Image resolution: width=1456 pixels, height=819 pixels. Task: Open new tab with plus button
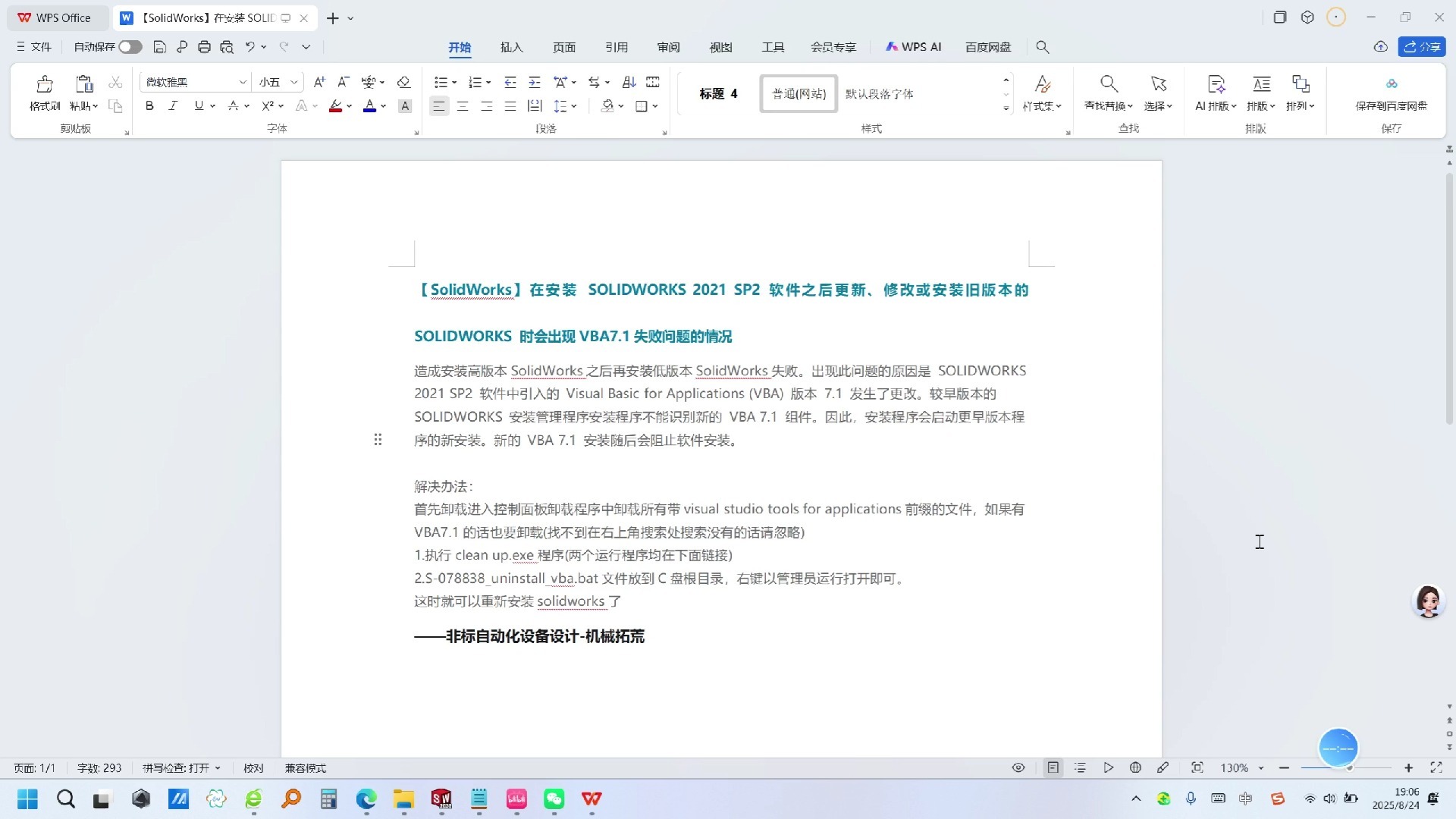pos(333,18)
